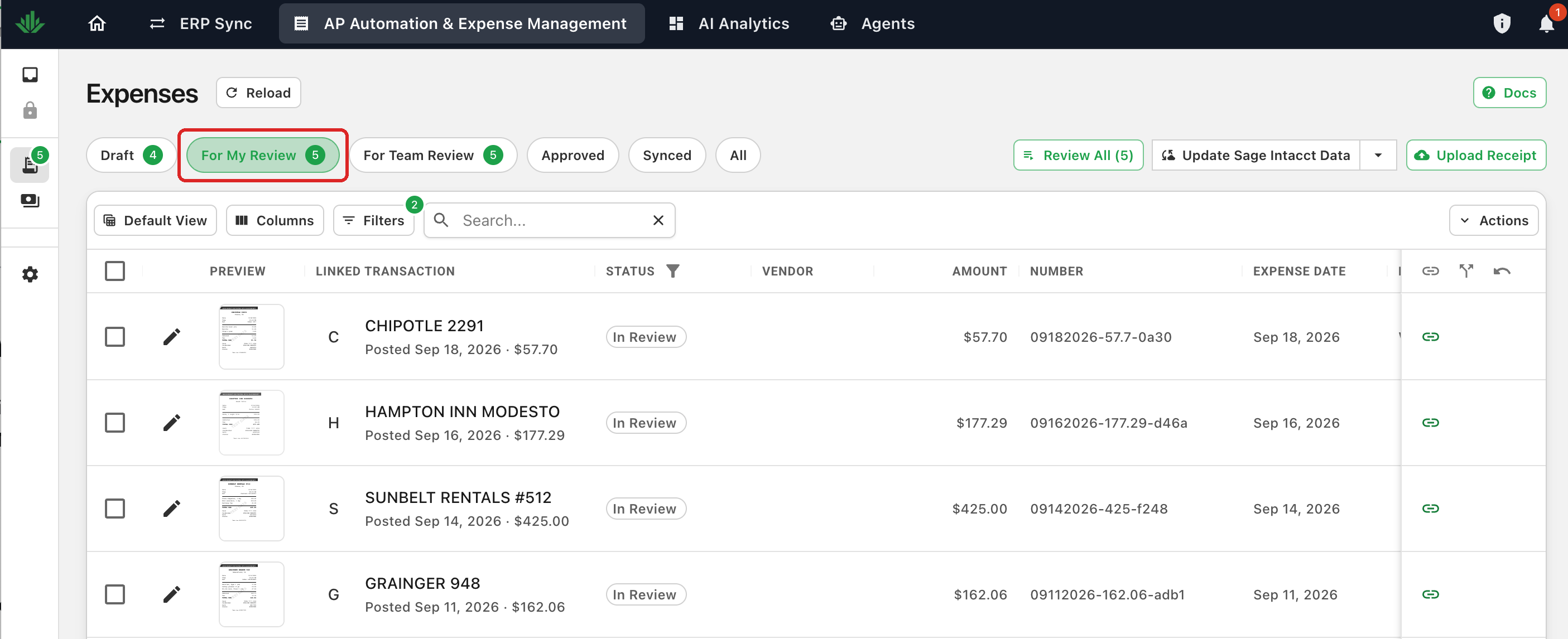Click the Upload Receipt button
Viewport: 1568px width, 639px height.
(1475, 155)
